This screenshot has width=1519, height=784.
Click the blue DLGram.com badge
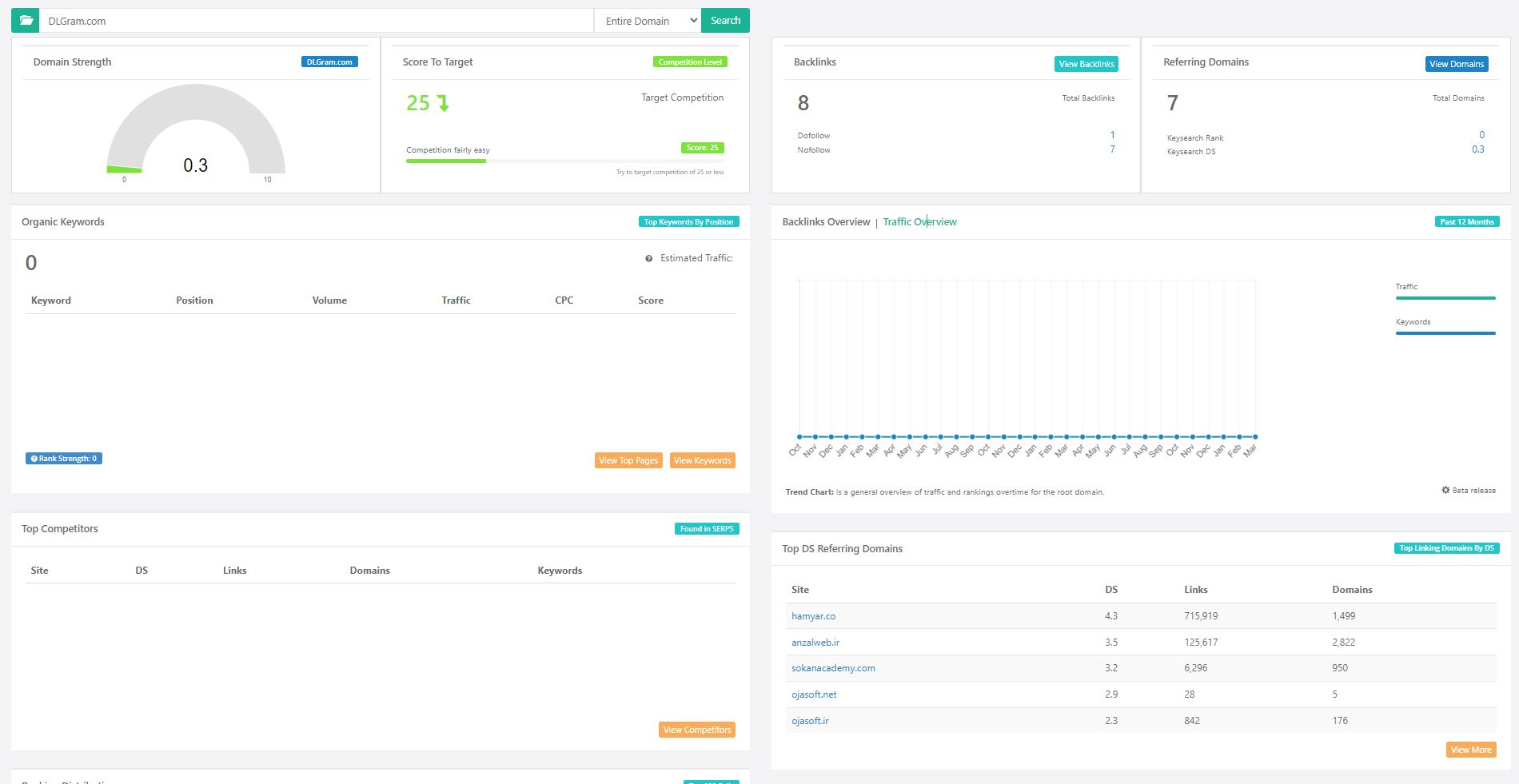329,62
